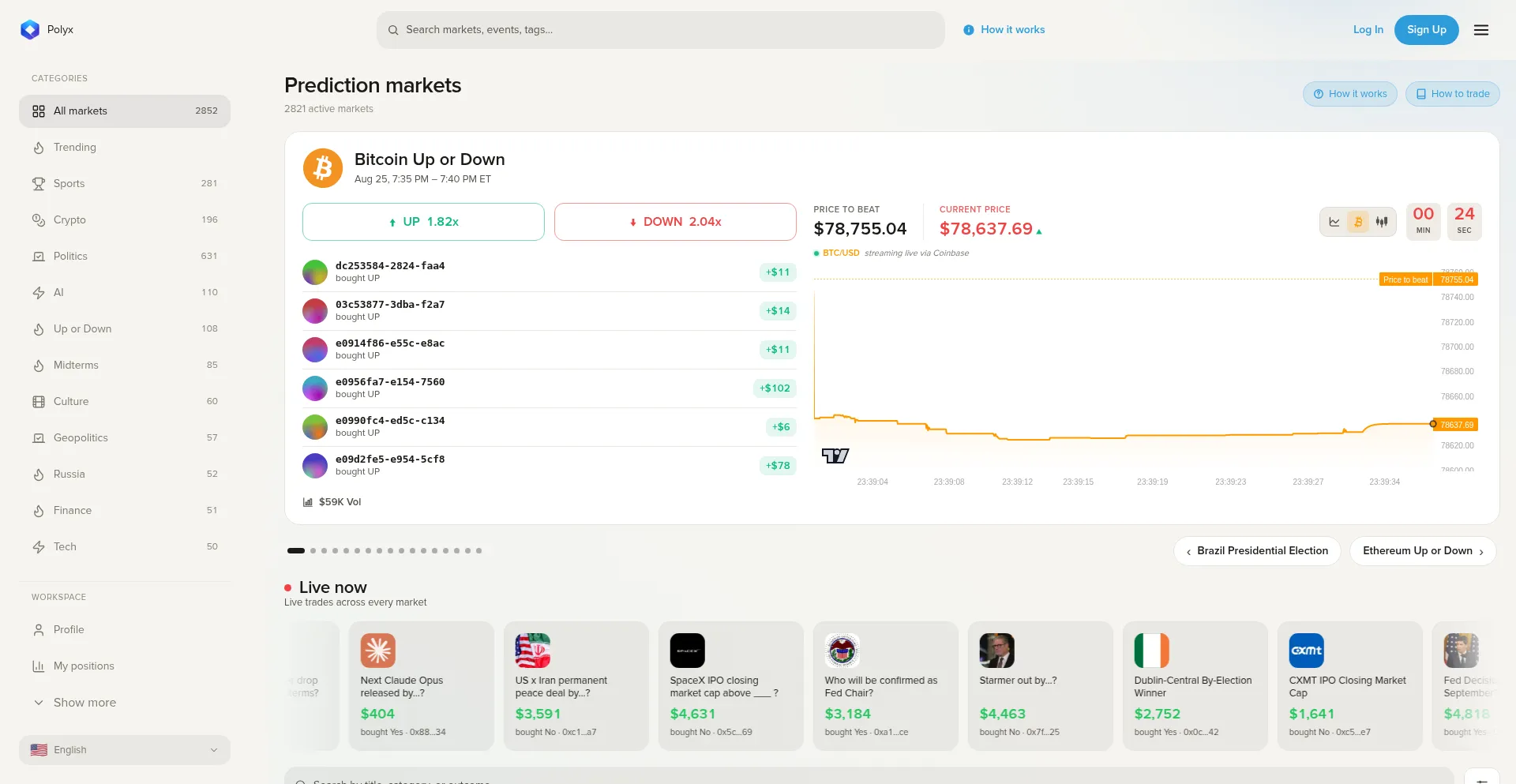The height and width of the screenshot is (784, 1516).
Task: Click the film icon beside Culture
Action: coord(39,402)
